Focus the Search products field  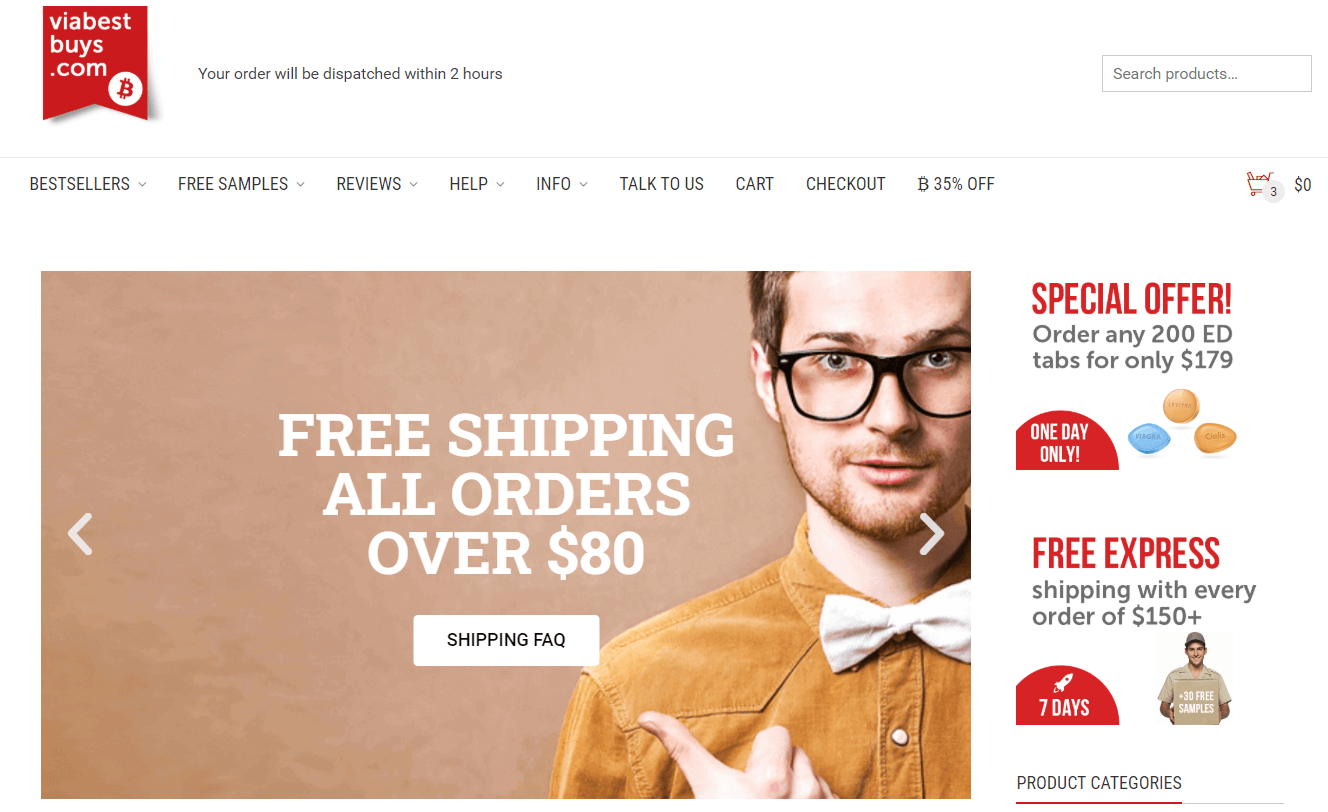click(1206, 74)
